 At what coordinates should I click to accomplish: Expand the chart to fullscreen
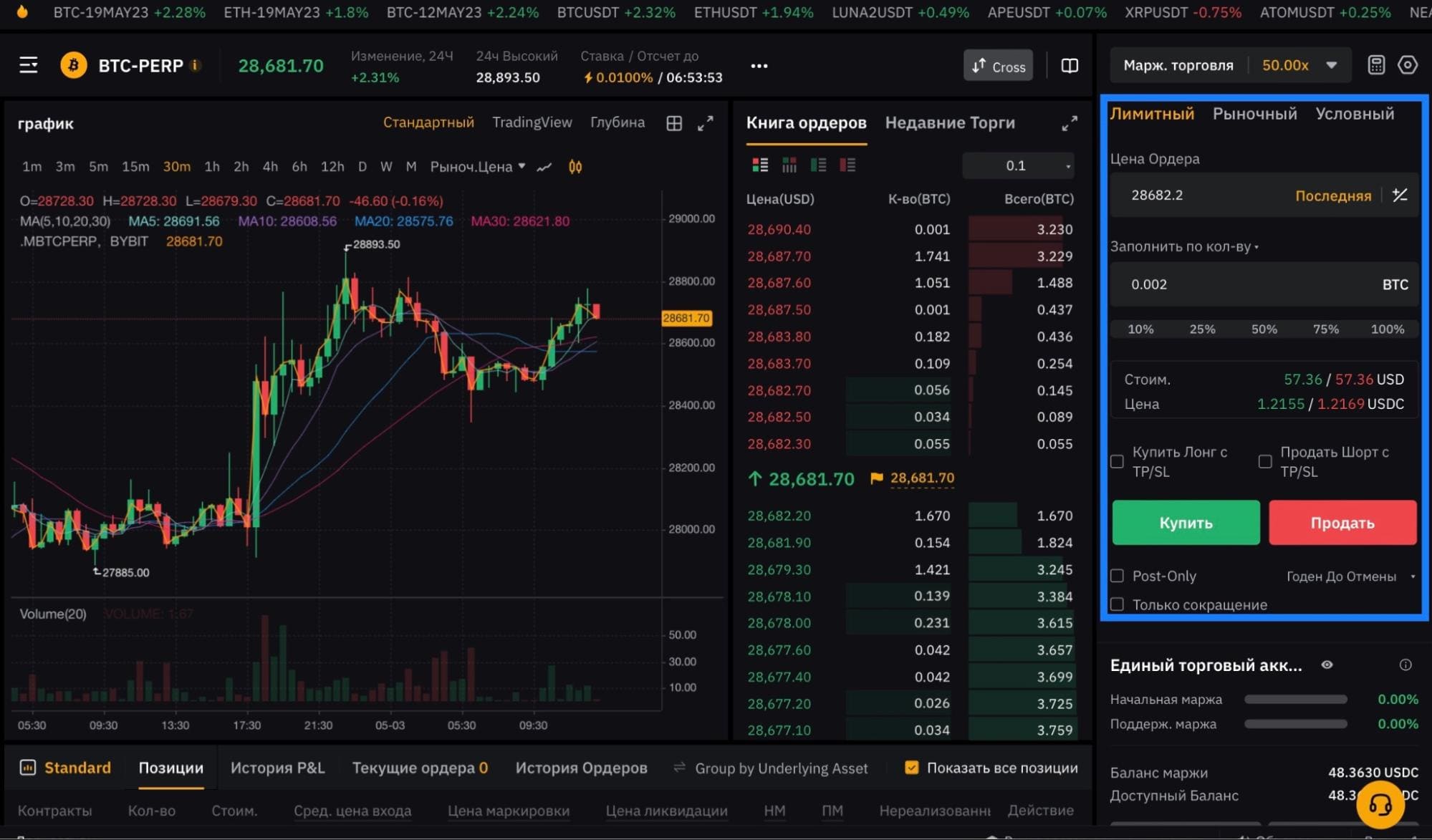pos(706,123)
